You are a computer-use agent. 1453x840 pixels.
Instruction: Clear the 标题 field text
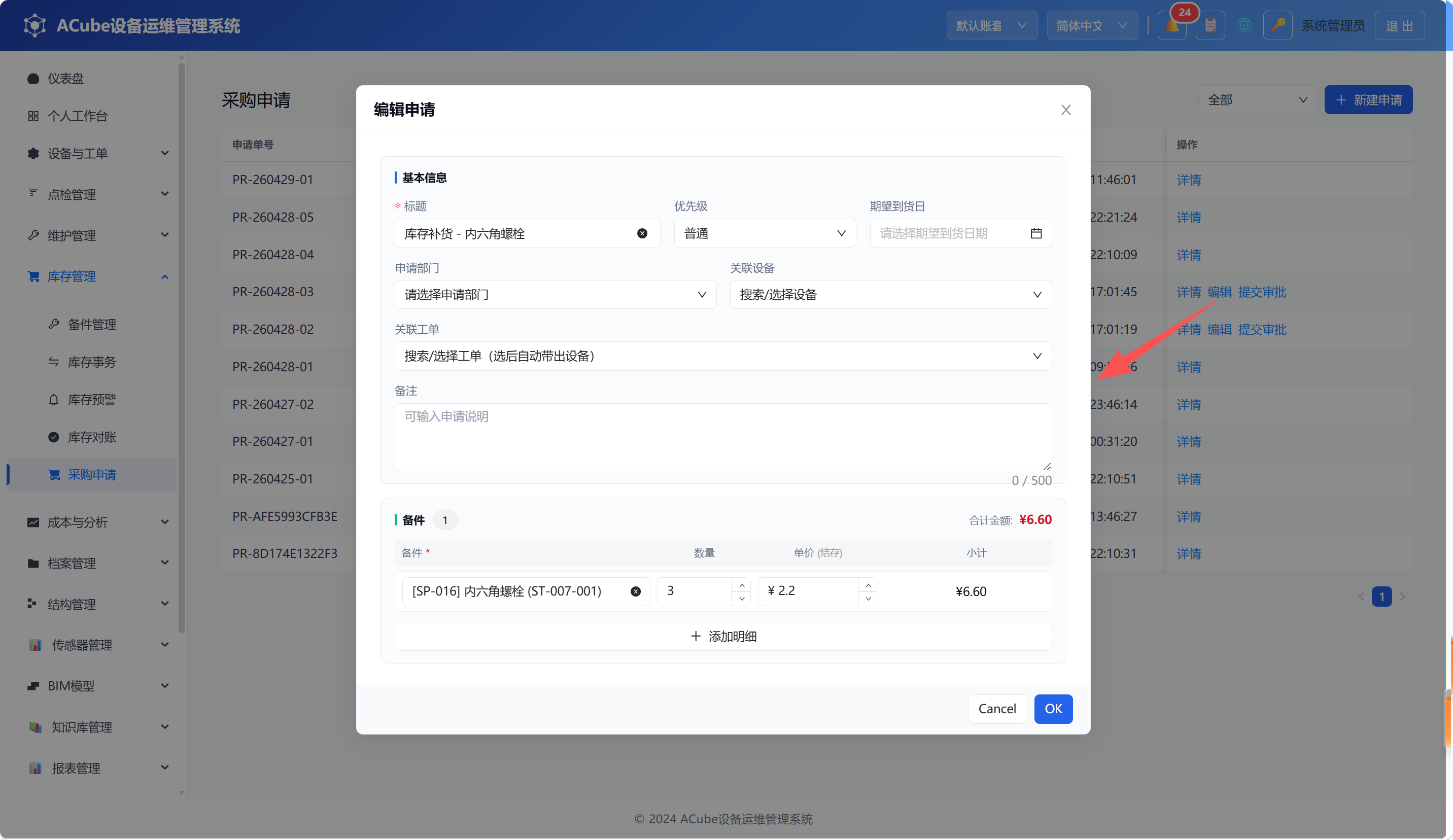click(x=642, y=233)
